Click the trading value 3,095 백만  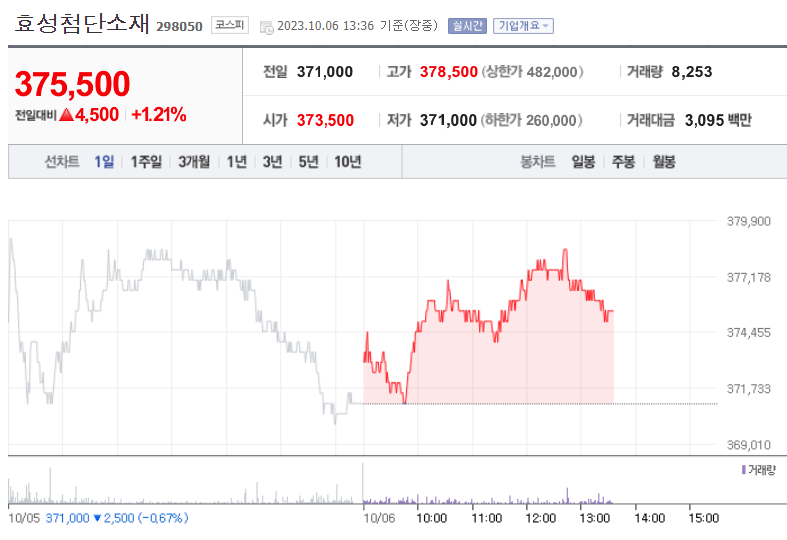(718, 120)
